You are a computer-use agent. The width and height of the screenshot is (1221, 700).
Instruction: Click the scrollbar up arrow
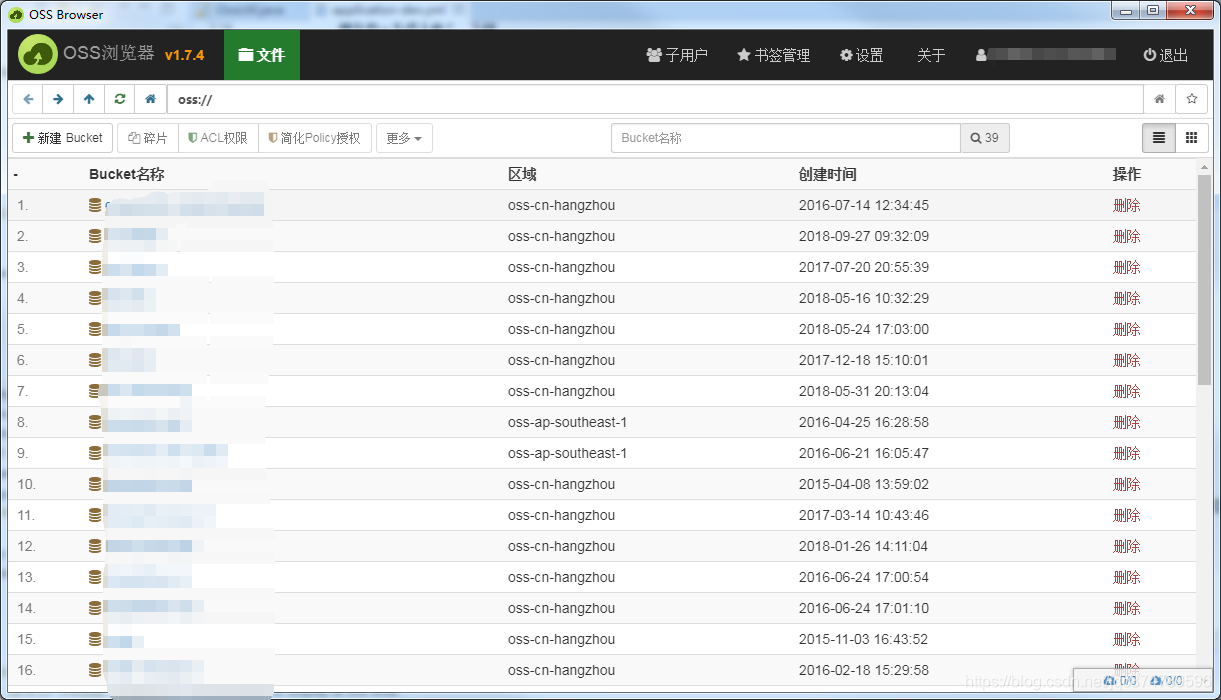(1204, 167)
